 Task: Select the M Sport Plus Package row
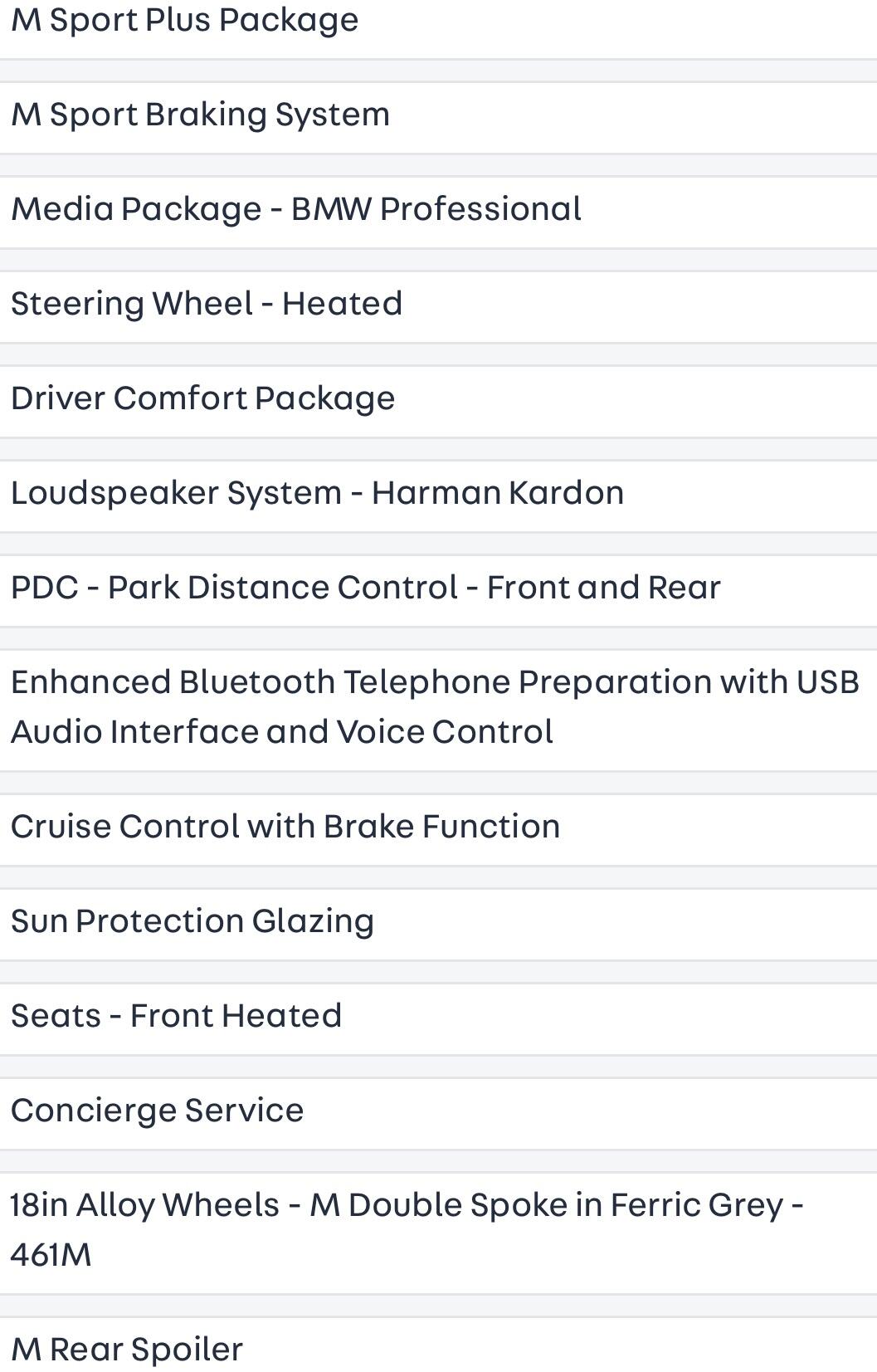click(x=185, y=20)
